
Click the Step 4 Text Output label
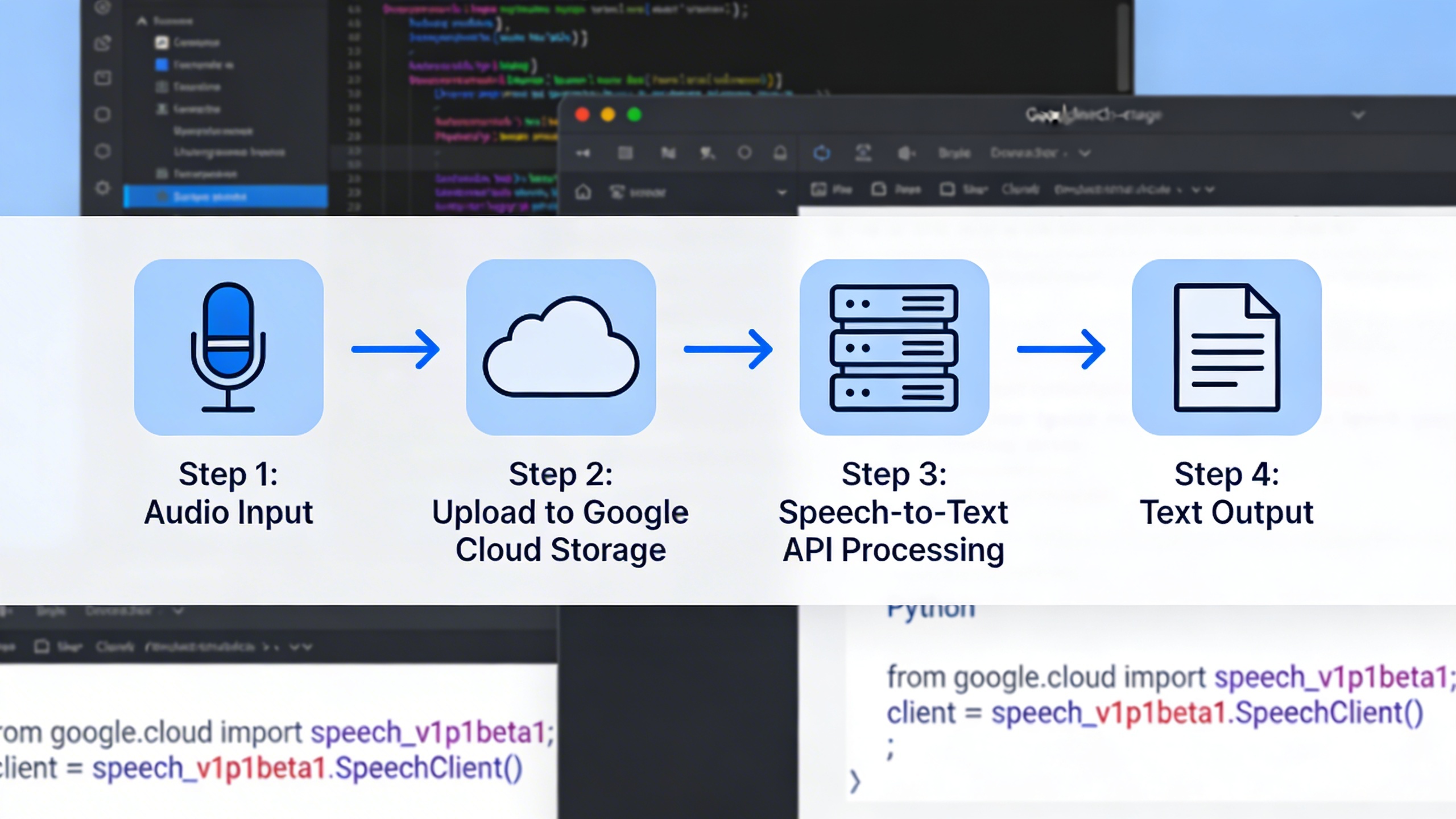[1226, 493]
